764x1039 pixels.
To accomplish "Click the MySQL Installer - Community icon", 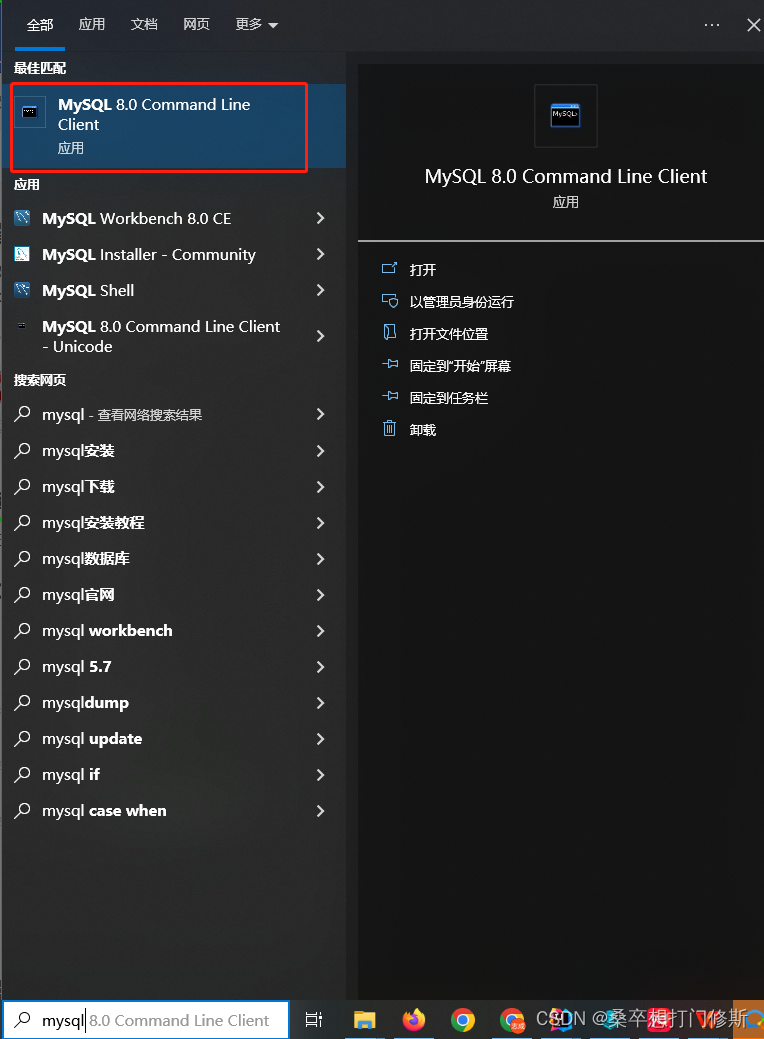I will (x=23, y=254).
